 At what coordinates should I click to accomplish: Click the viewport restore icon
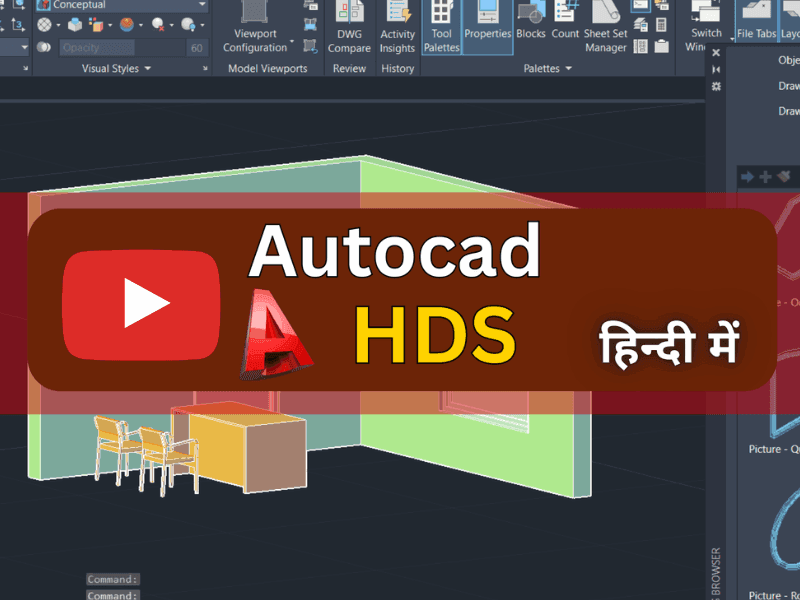(x=310, y=46)
